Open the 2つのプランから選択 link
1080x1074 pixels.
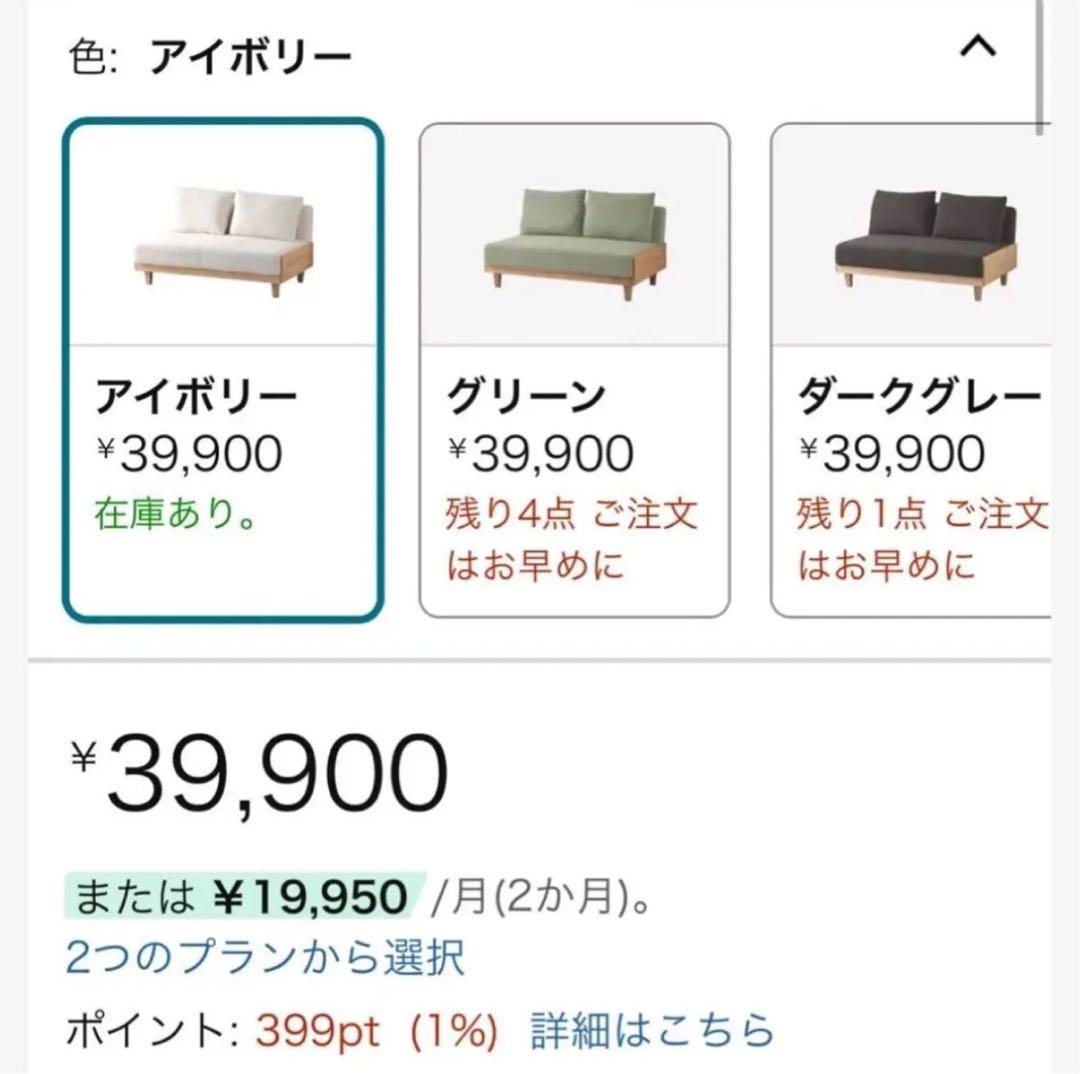click(x=266, y=957)
